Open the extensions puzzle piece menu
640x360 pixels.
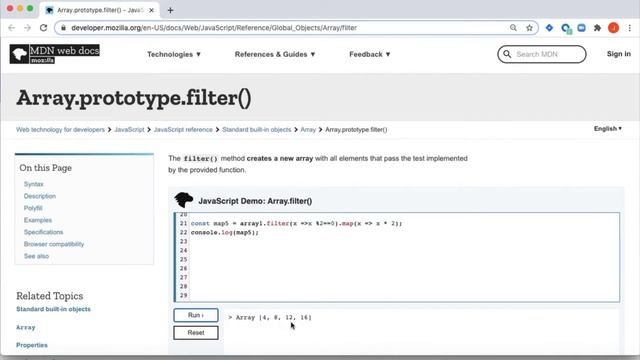pyautogui.click(x=597, y=28)
